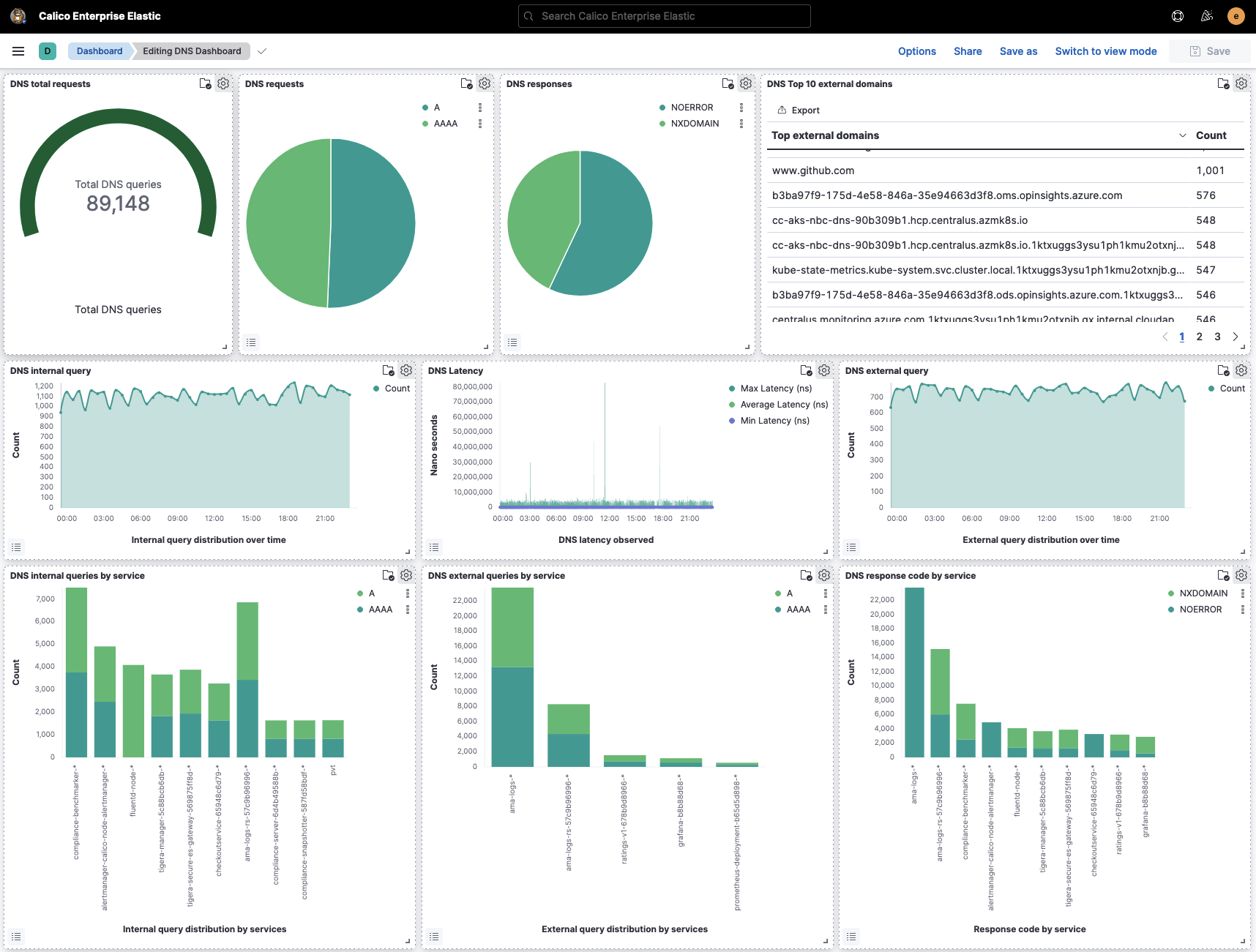Click Max Latency (ns) legend color dot
This screenshot has width=1256, height=952.
tap(732, 389)
